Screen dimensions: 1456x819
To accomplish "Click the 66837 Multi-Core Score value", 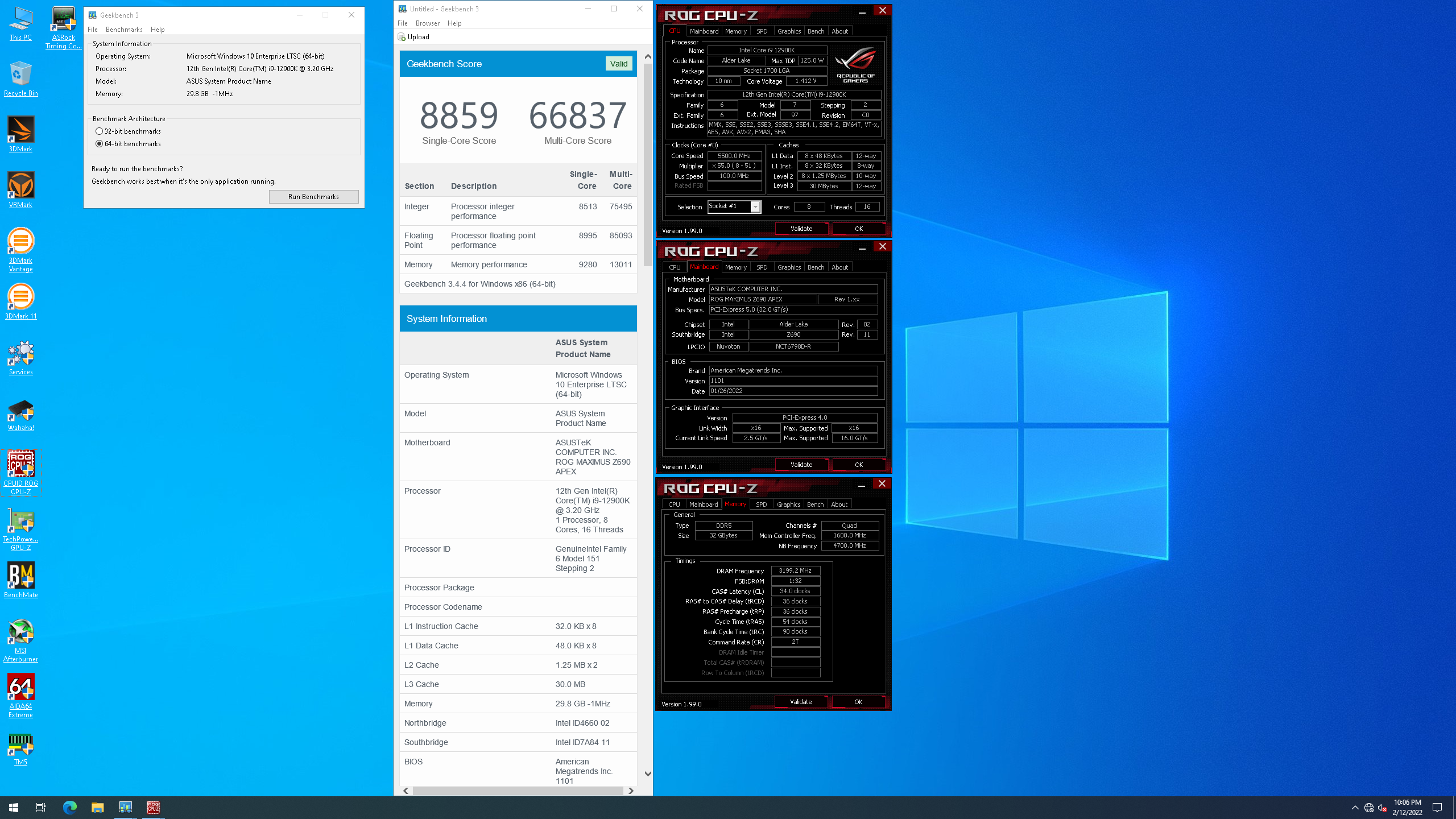I will (578, 115).
